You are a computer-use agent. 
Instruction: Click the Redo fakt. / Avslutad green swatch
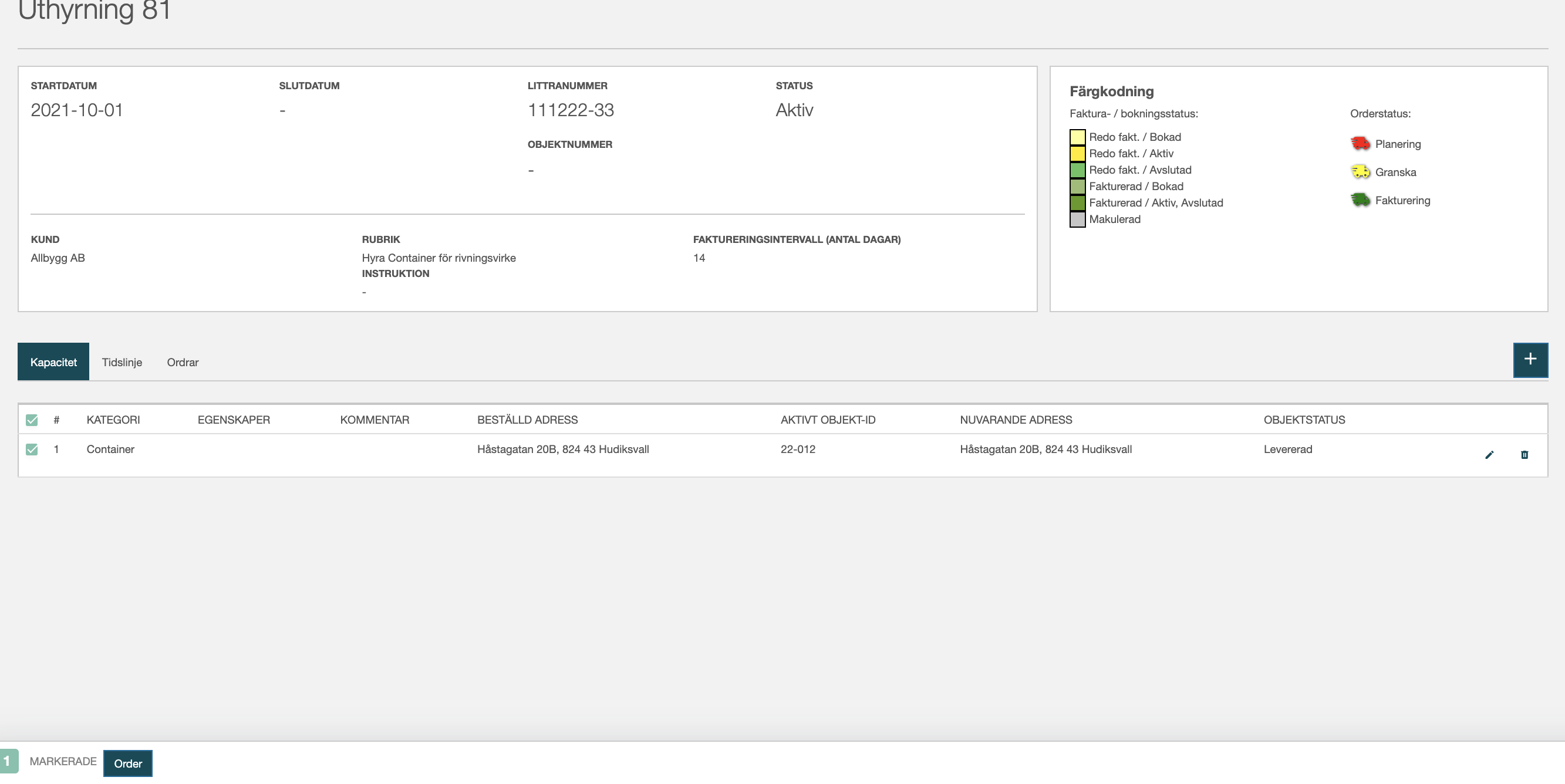point(1077,170)
